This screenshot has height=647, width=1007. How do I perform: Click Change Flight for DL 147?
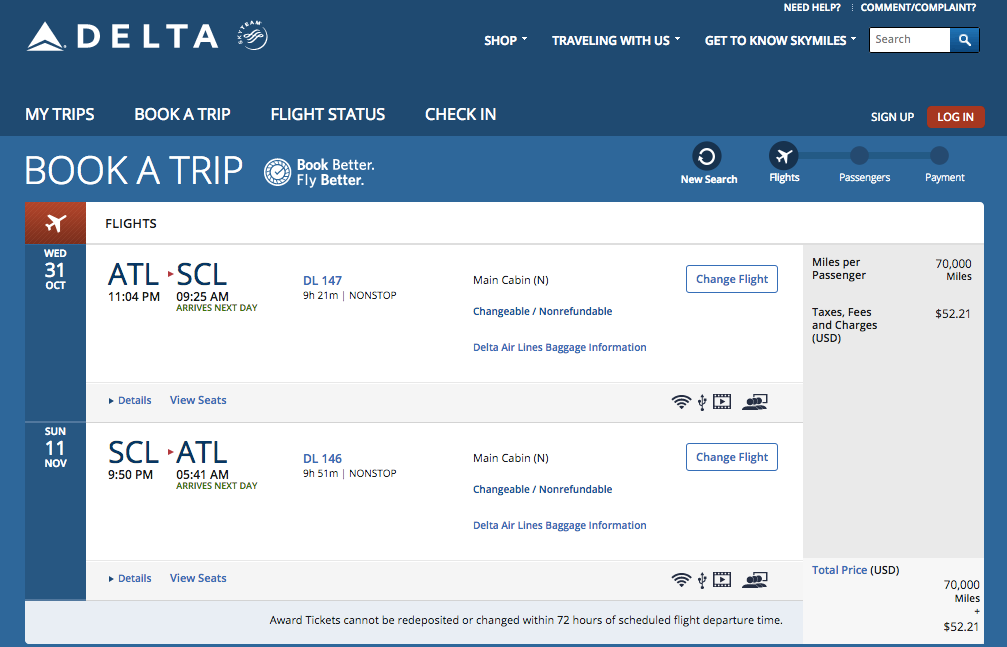(732, 279)
